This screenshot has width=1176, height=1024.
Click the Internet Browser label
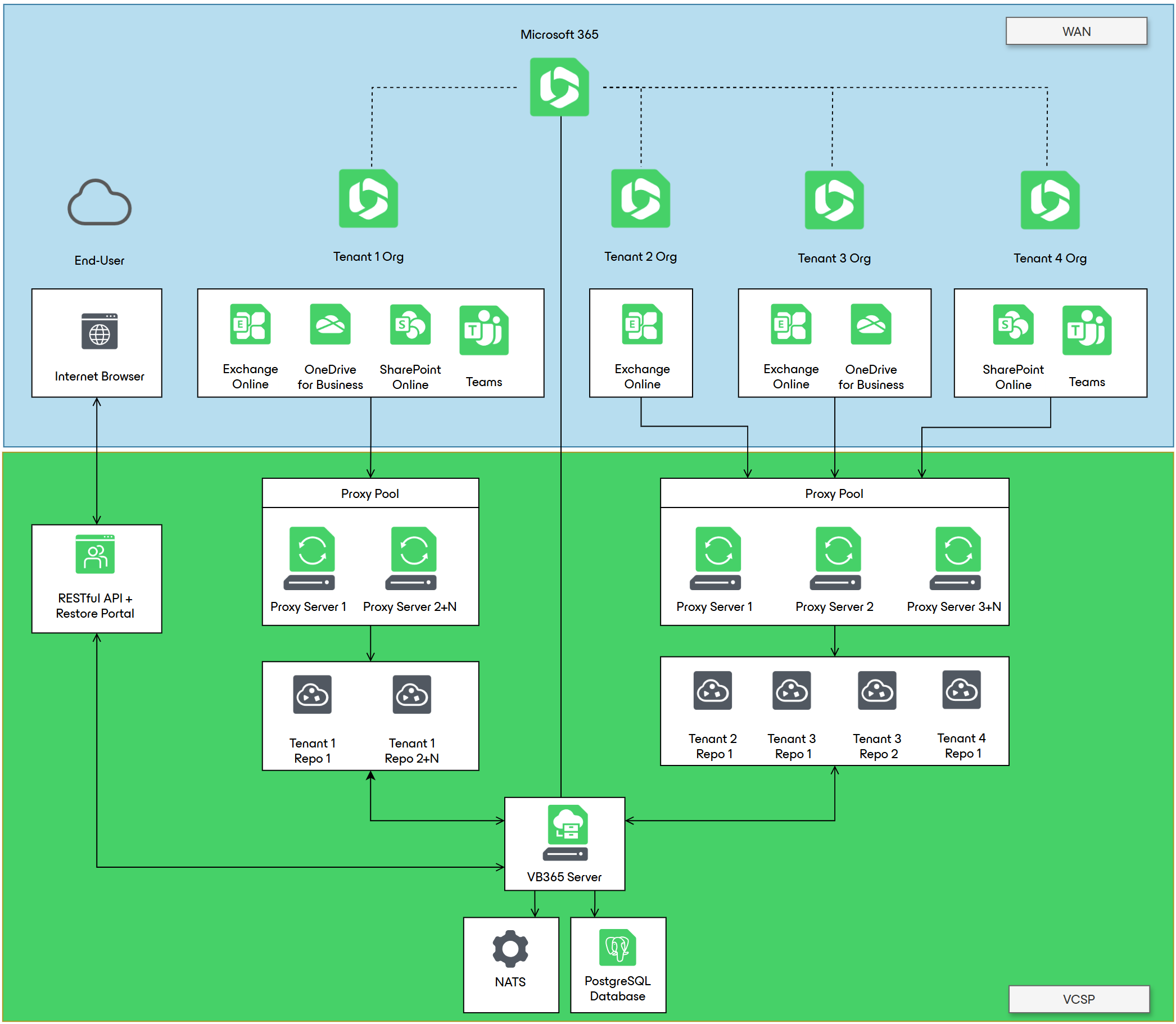[99, 376]
